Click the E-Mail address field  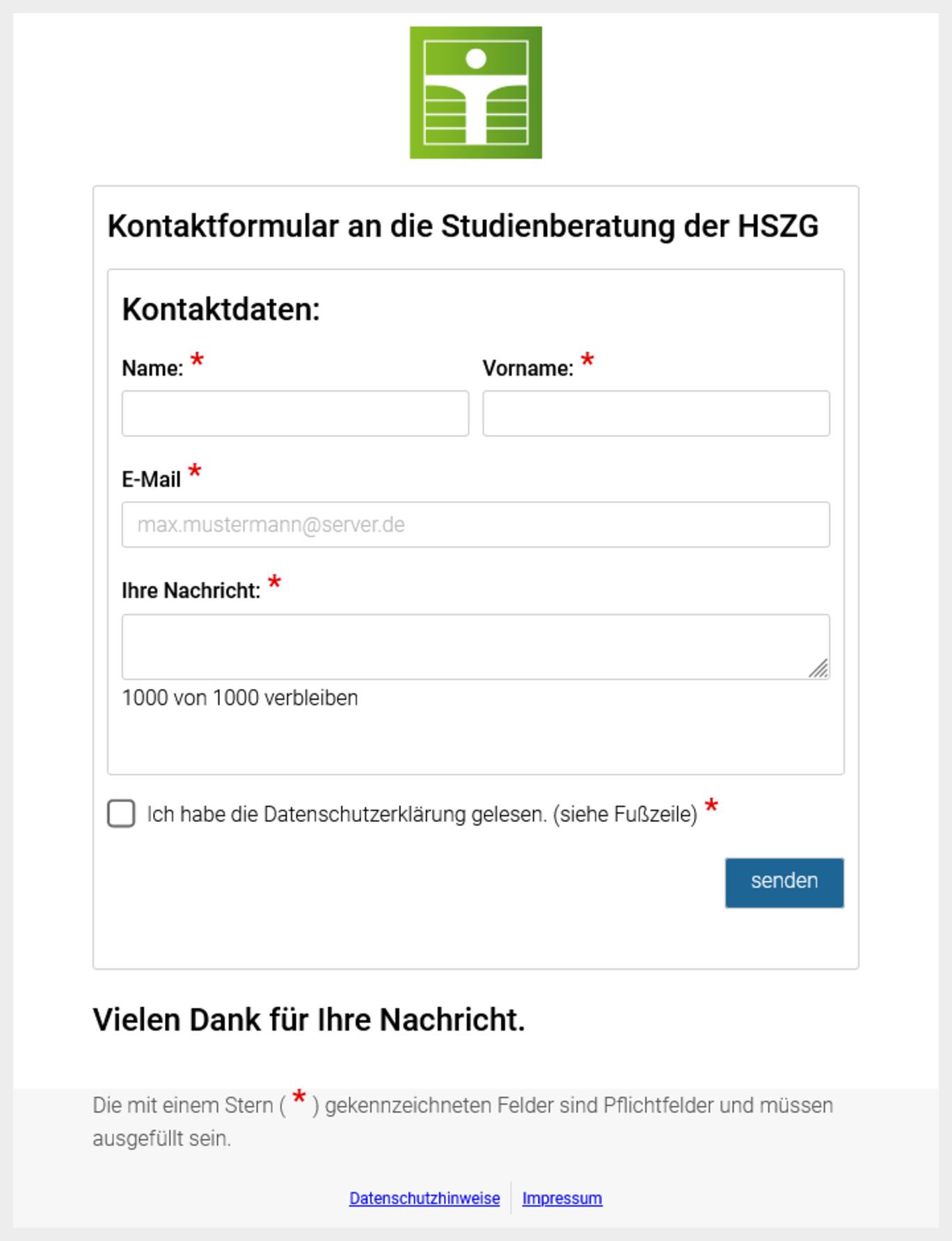pos(475,524)
